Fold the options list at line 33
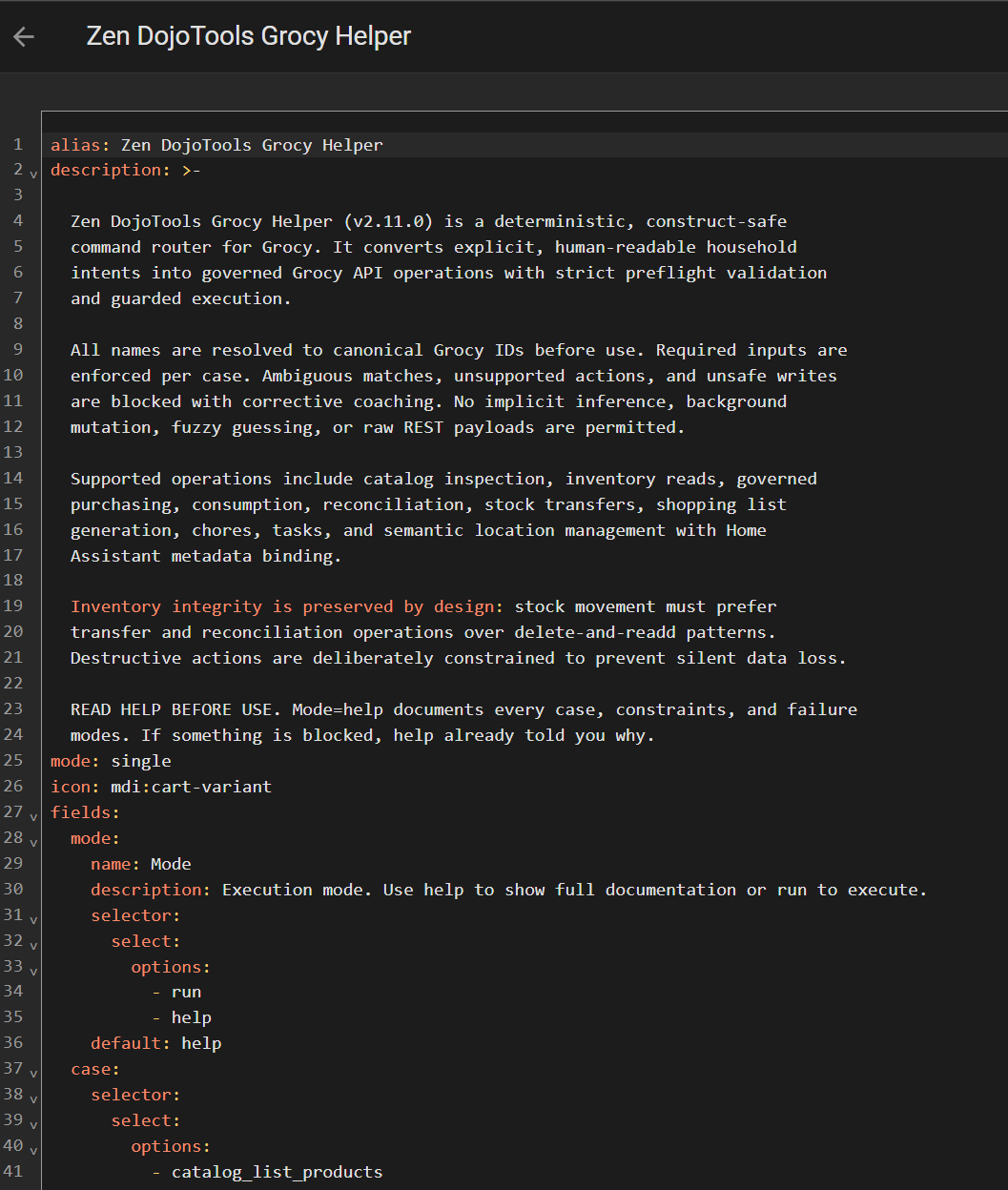The width and height of the screenshot is (1008, 1190). [34, 971]
